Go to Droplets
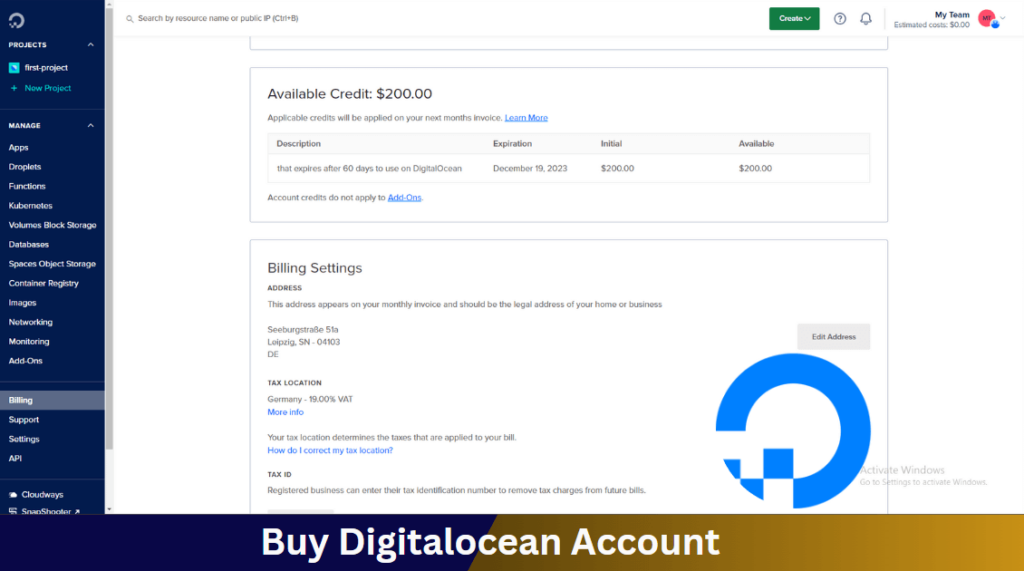 tap(25, 167)
